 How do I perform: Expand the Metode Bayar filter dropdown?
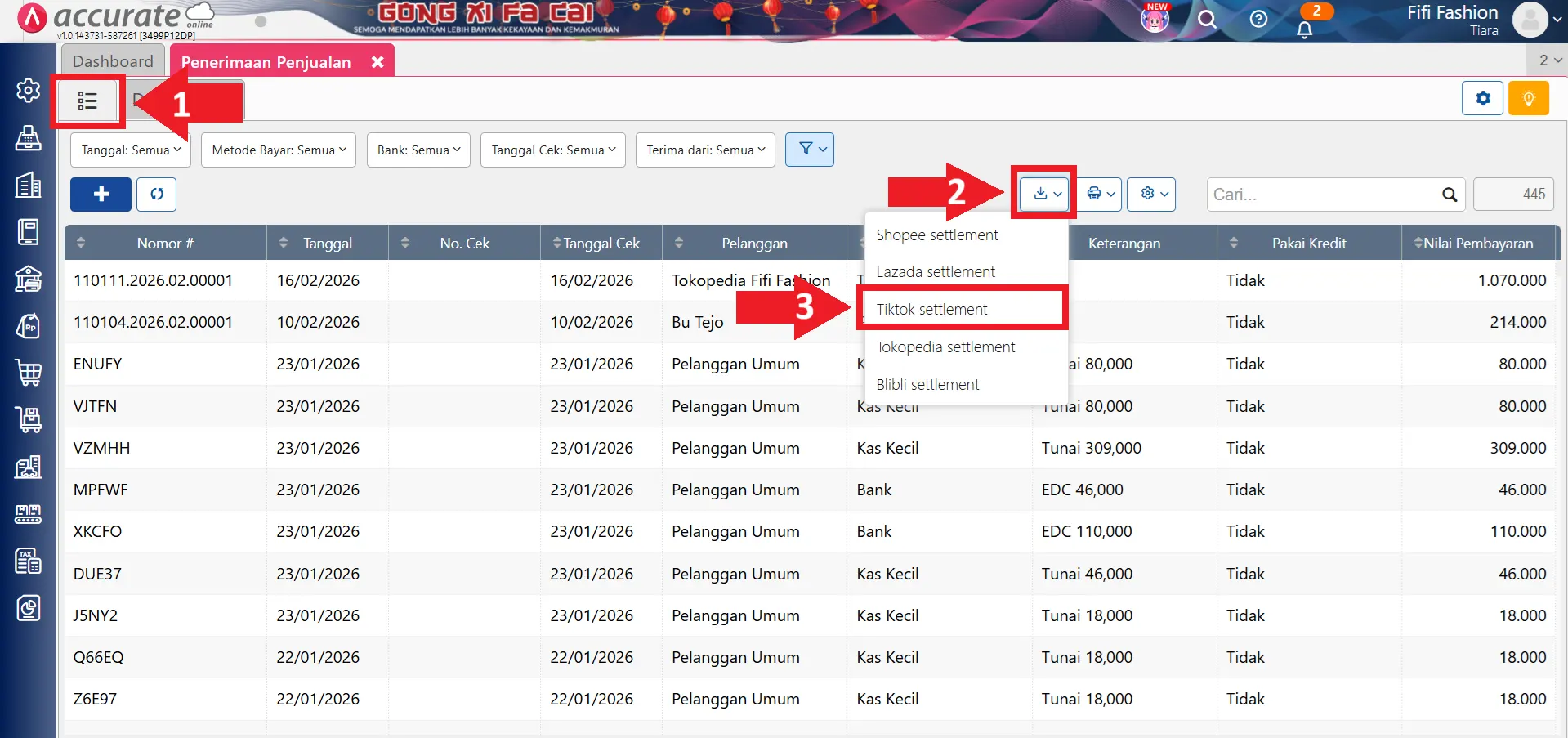[279, 150]
